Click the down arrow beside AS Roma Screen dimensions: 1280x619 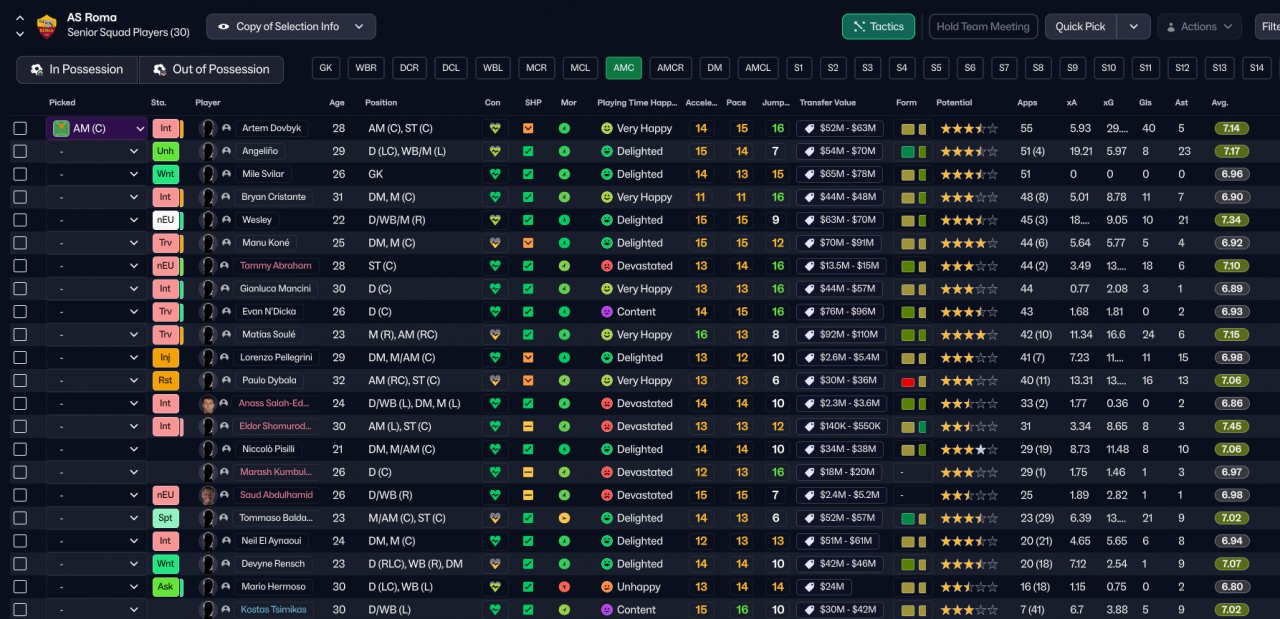(19, 33)
